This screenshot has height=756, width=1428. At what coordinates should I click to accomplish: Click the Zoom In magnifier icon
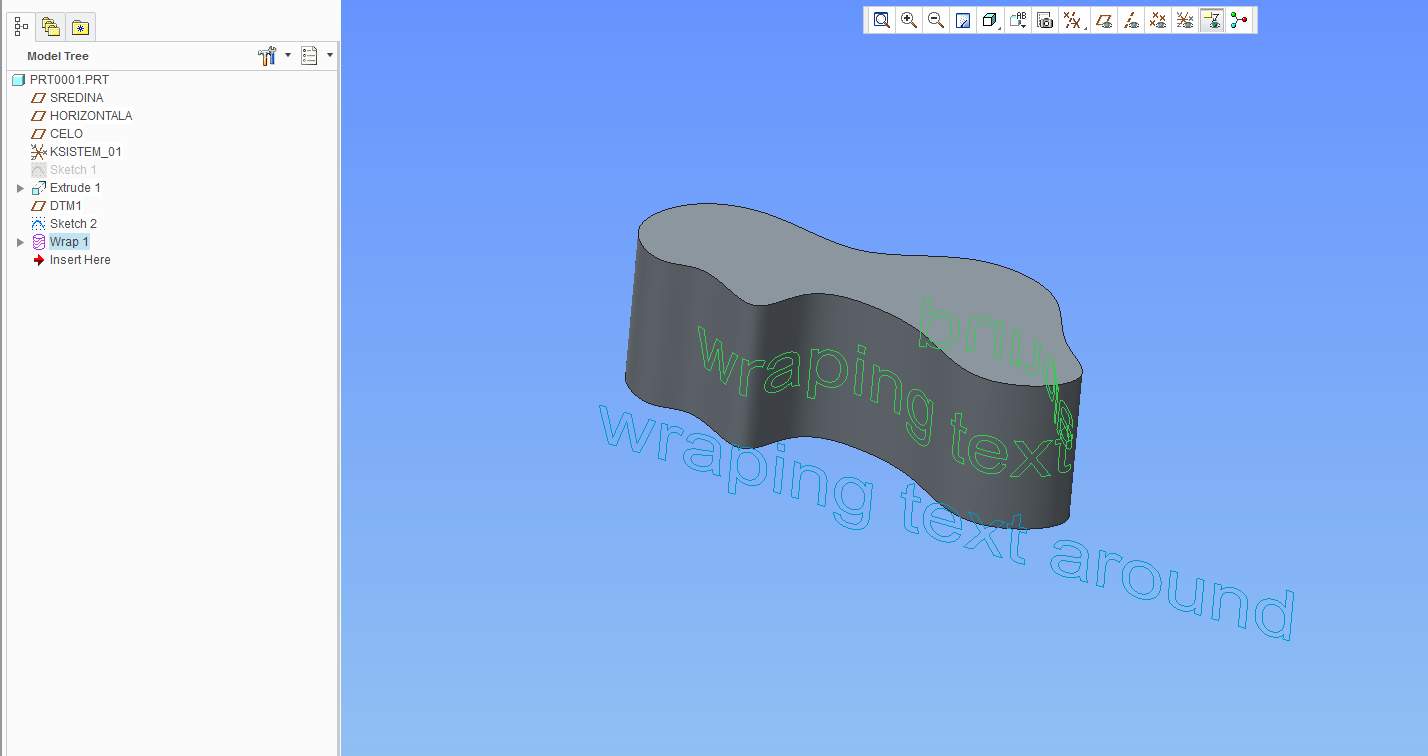(x=908, y=20)
